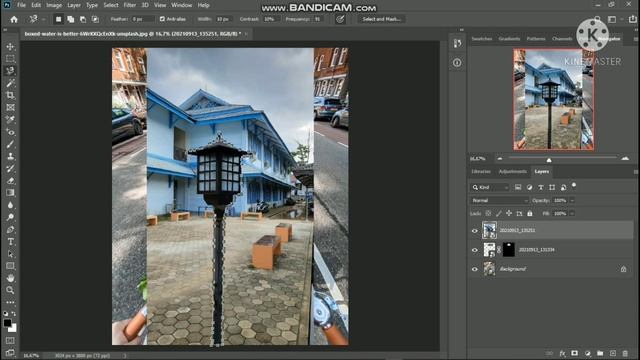Select the Zoom tool
640x360 pixels.
(x=10, y=290)
